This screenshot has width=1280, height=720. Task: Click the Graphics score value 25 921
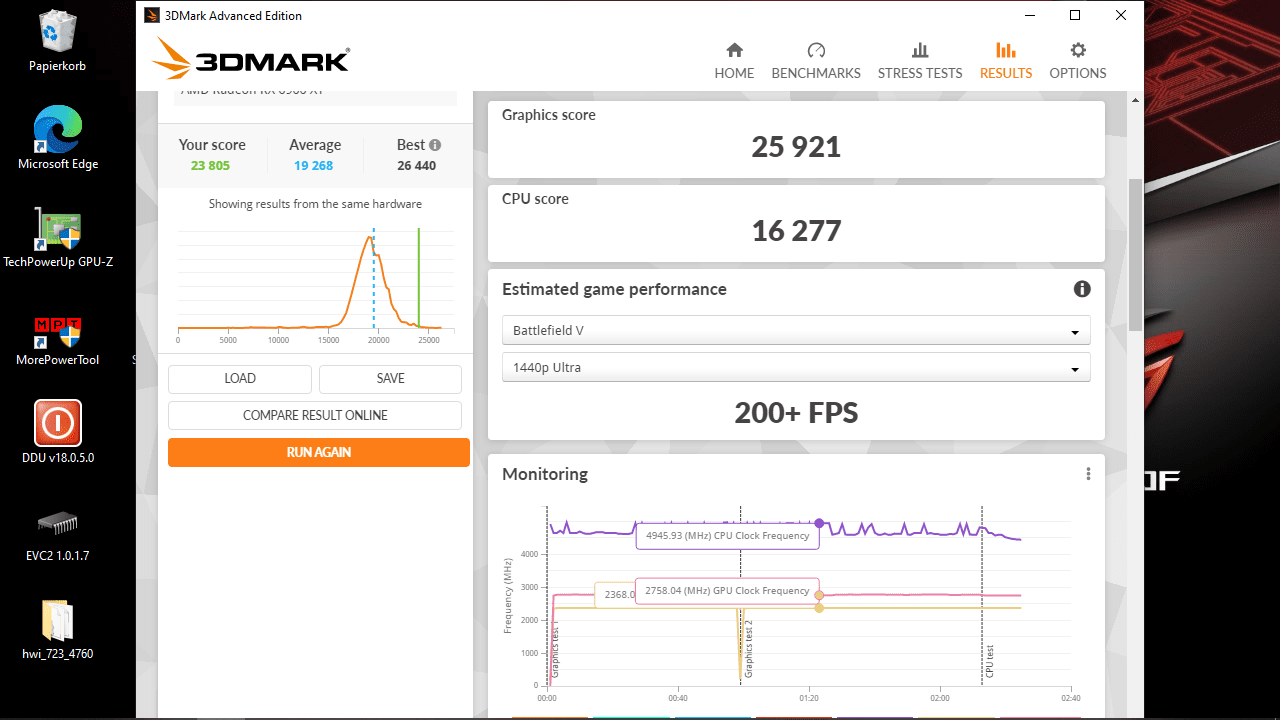click(796, 147)
